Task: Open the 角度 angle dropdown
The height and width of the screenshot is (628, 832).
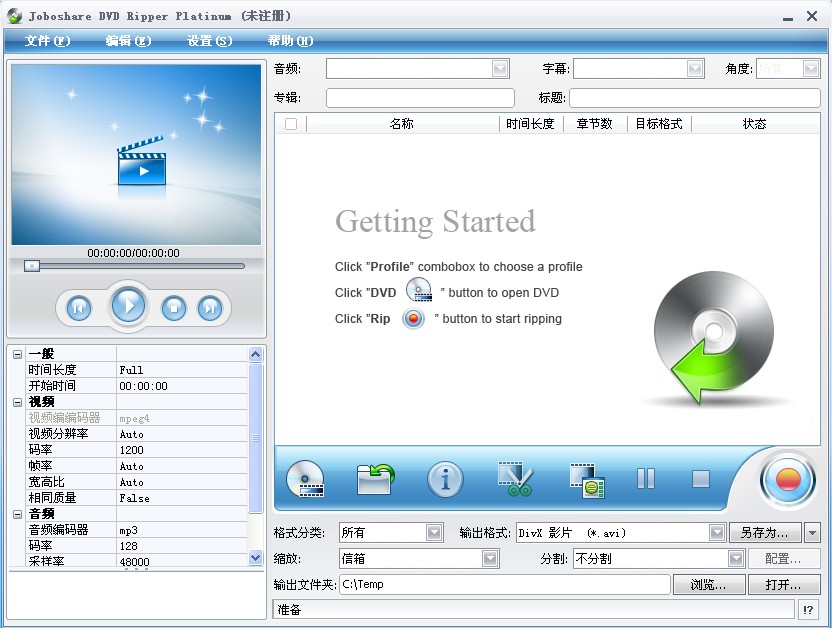Action: pos(810,68)
